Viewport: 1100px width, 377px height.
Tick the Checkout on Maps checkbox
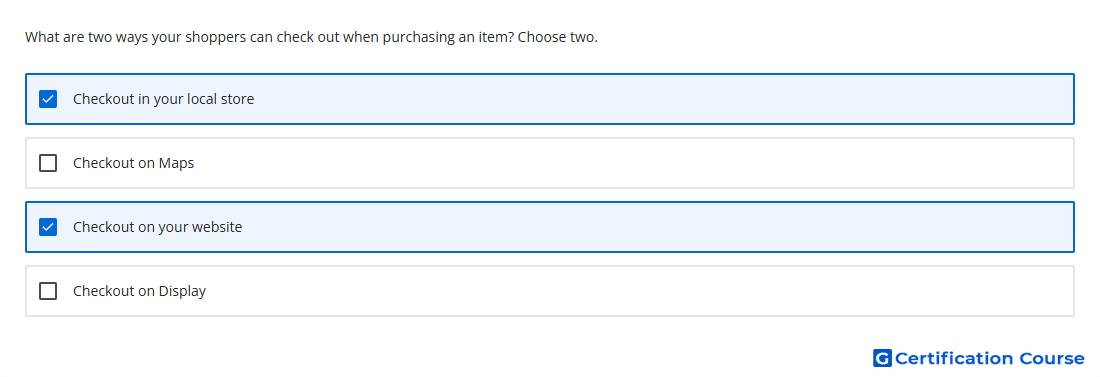[x=48, y=163]
